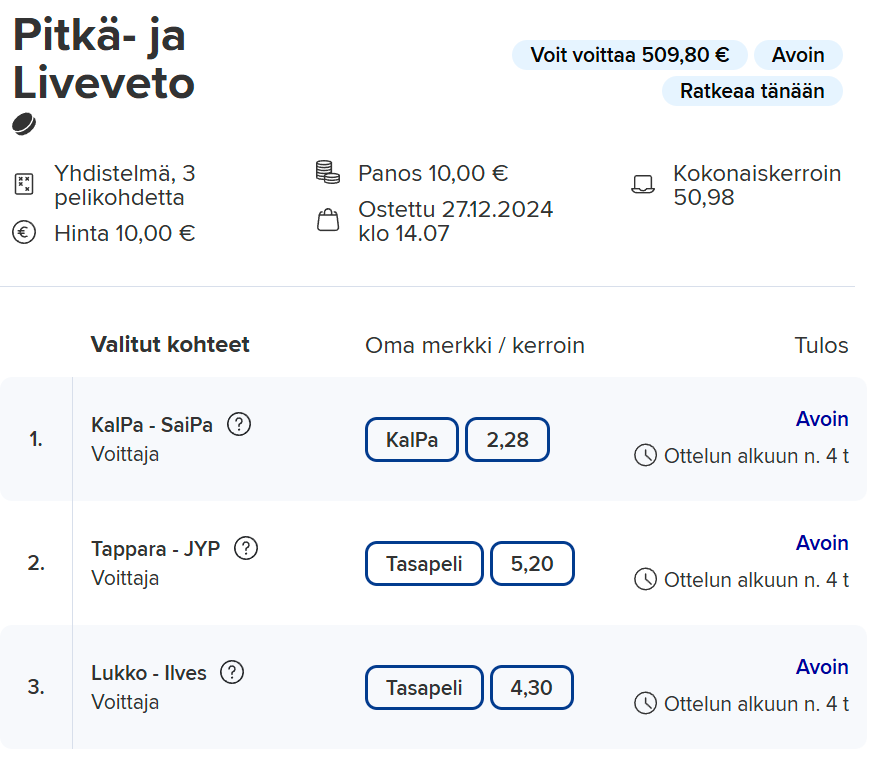Click the Kokonaiskerroin icon

643,184
